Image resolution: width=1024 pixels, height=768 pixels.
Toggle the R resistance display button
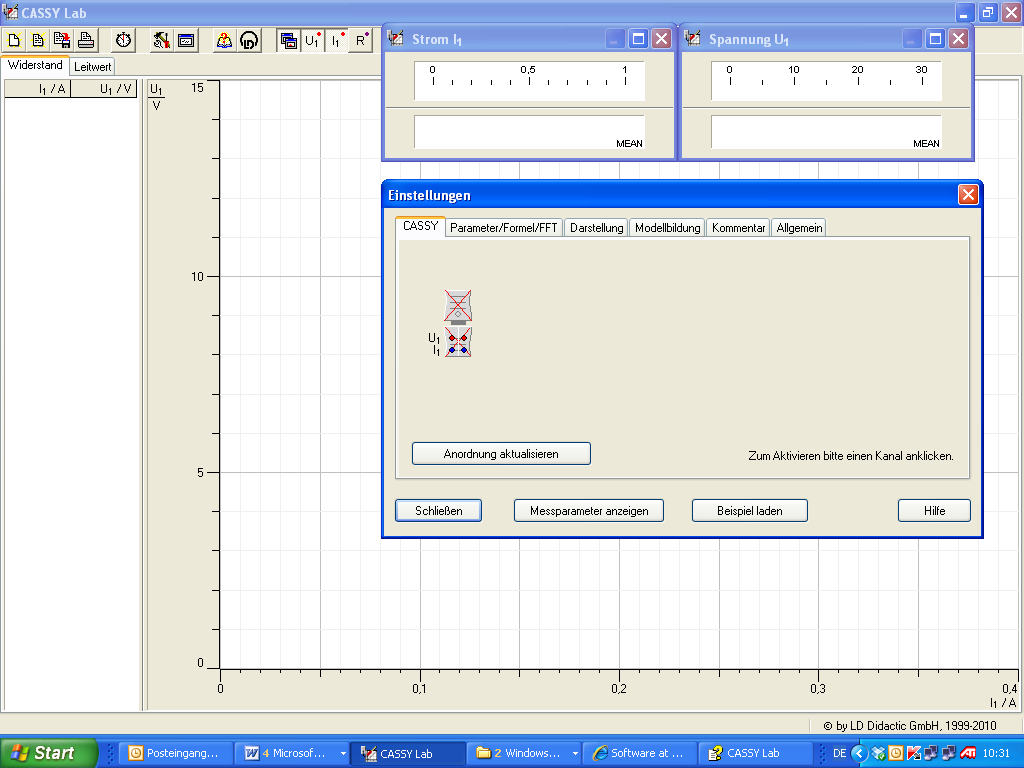pyautogui.click(x=361, y=41)
